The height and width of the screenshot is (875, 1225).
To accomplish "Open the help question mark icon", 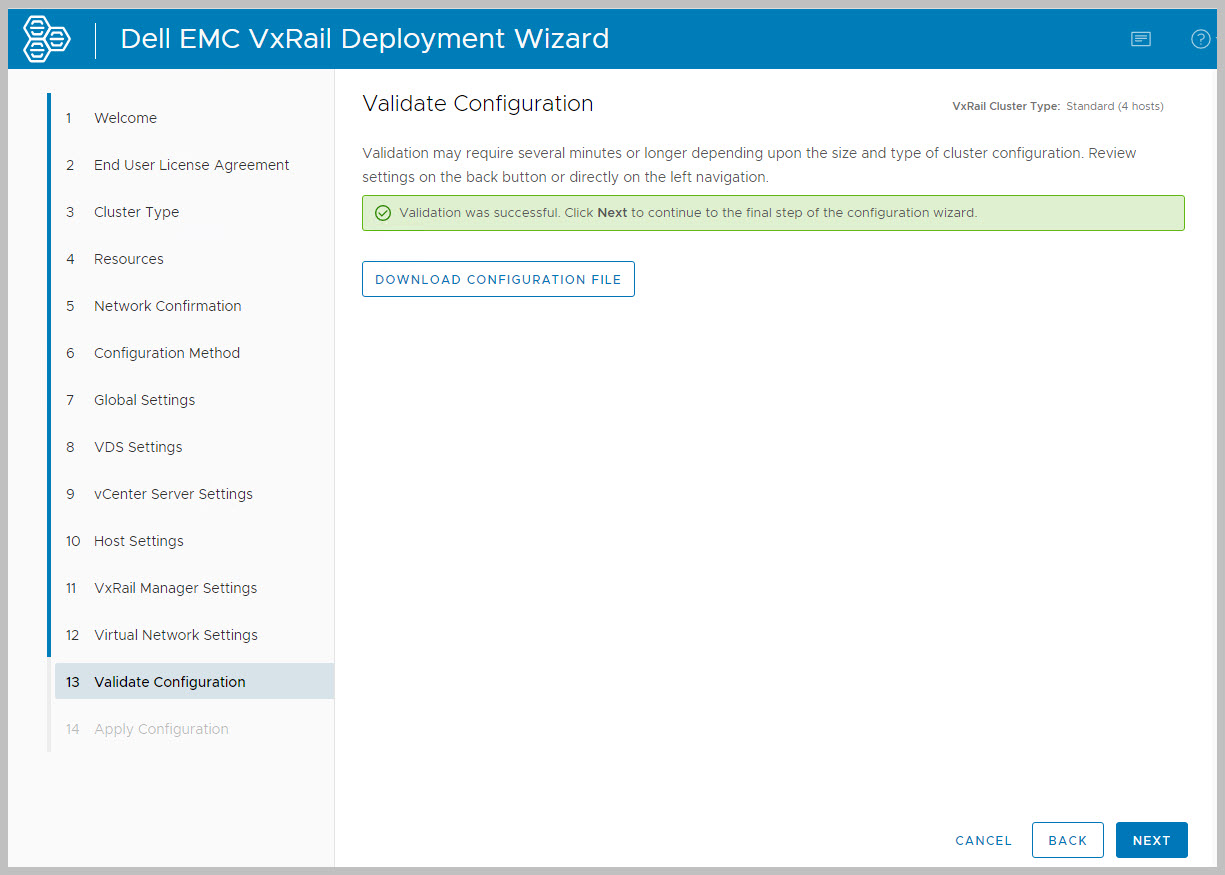I will tap(1200, 39).
